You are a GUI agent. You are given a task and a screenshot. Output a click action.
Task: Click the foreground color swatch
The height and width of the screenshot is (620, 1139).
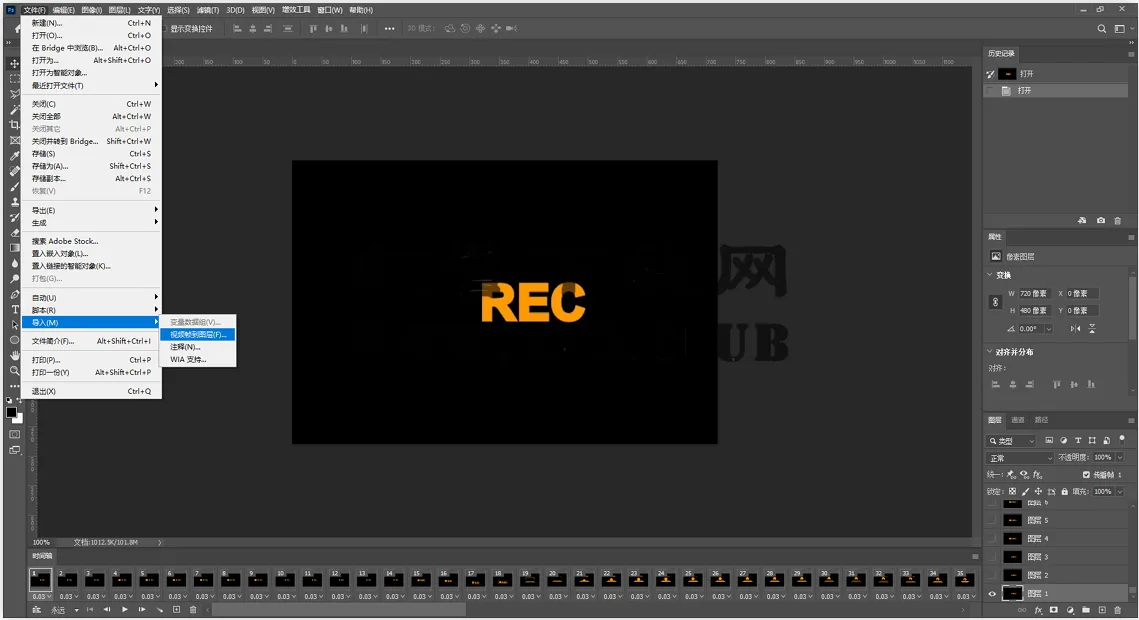(x=12, y=412)
